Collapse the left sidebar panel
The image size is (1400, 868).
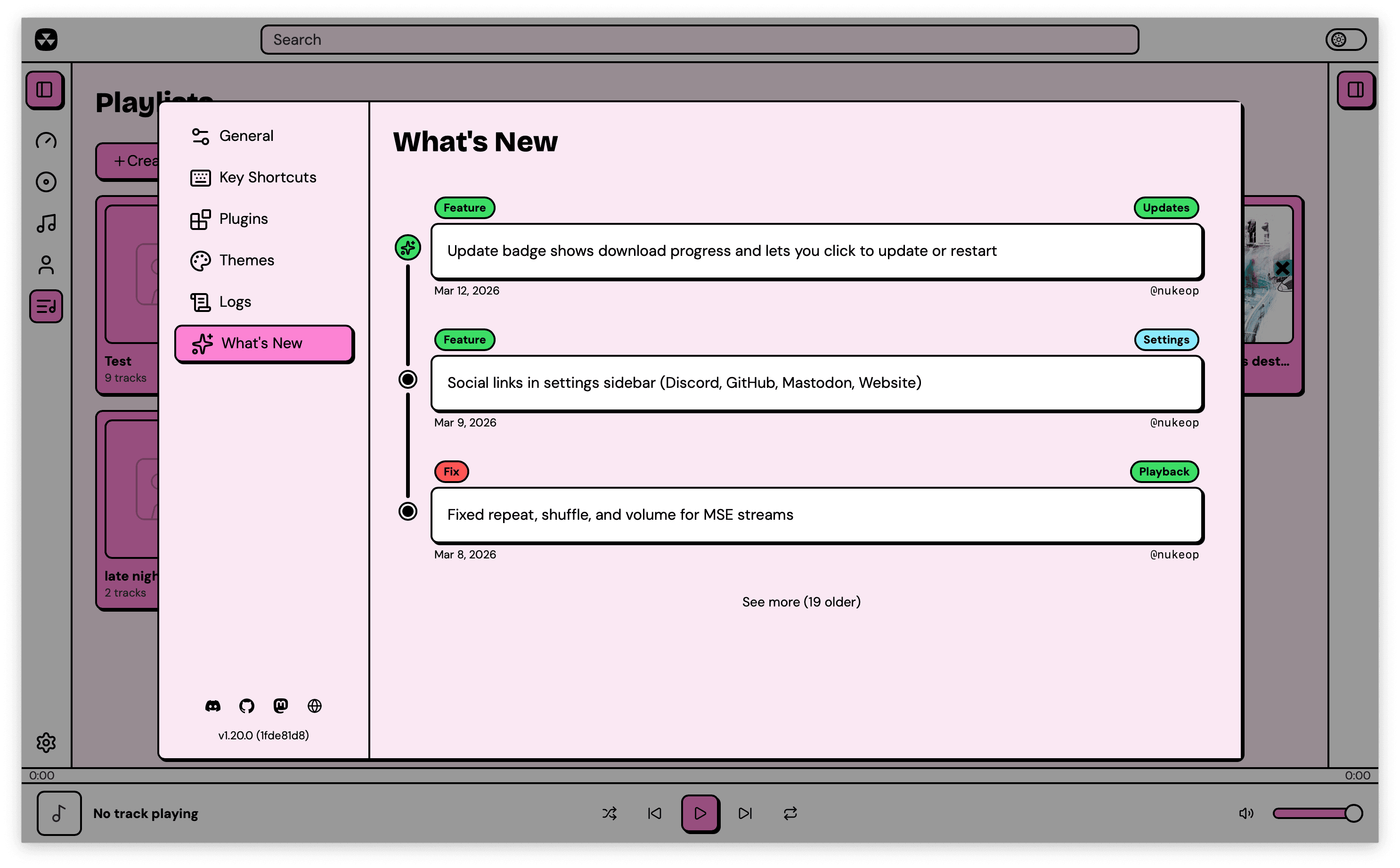(x=45, y=90)
